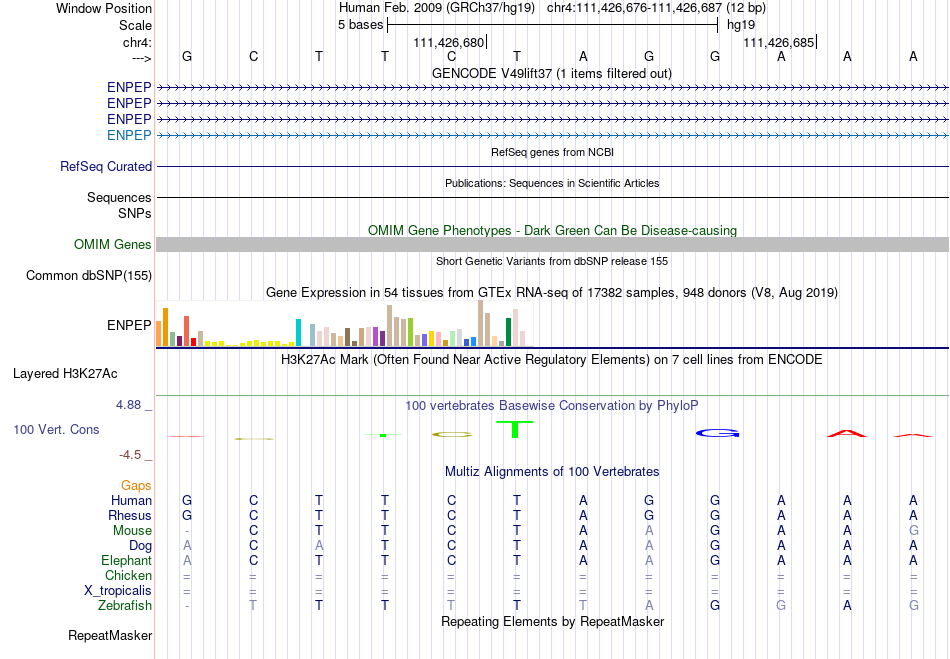This screenshot has width=950, height=659.
Task: Click the SNPs track label
Action: (x=135, y=213)
